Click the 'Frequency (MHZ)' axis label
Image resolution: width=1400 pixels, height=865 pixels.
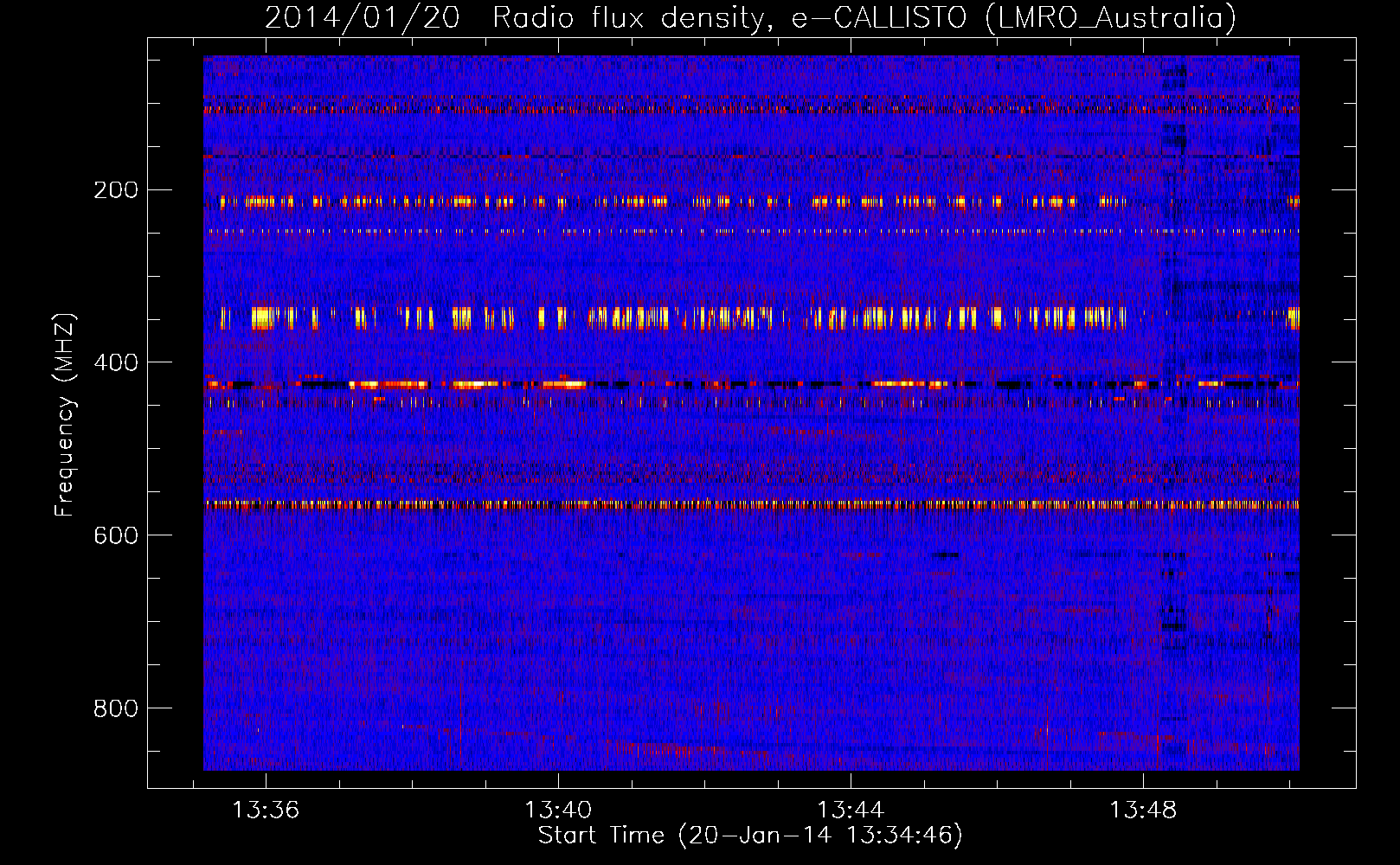coord(65,415)
